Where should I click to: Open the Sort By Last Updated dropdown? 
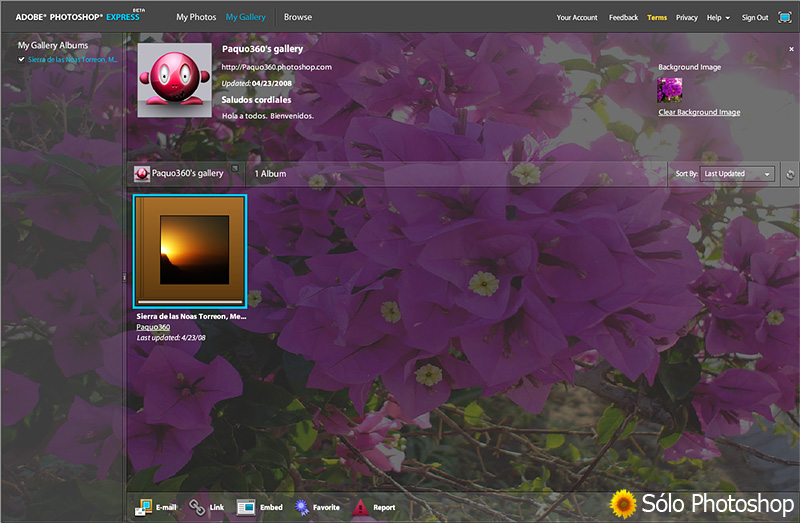(x=738, y=174)
